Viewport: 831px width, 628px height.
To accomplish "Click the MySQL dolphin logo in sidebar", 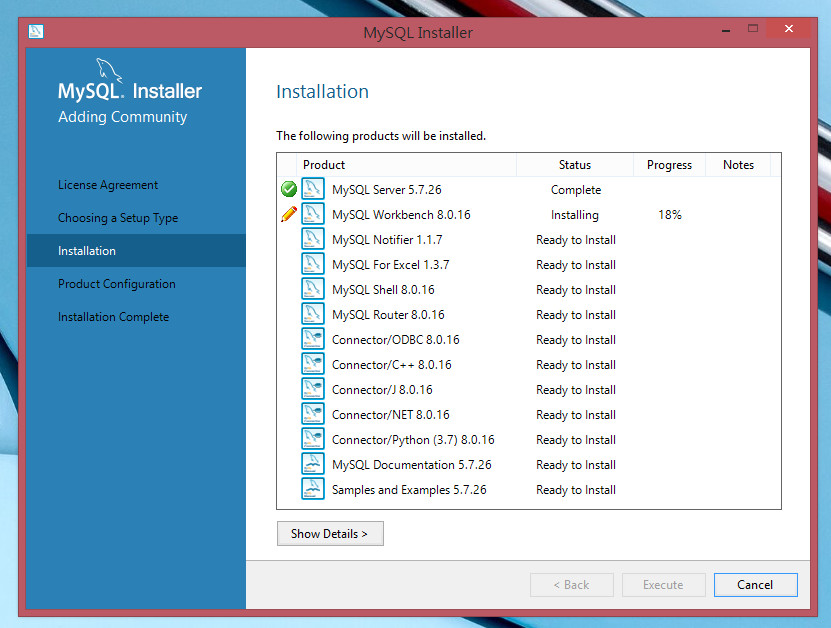I will click(109, 70).
